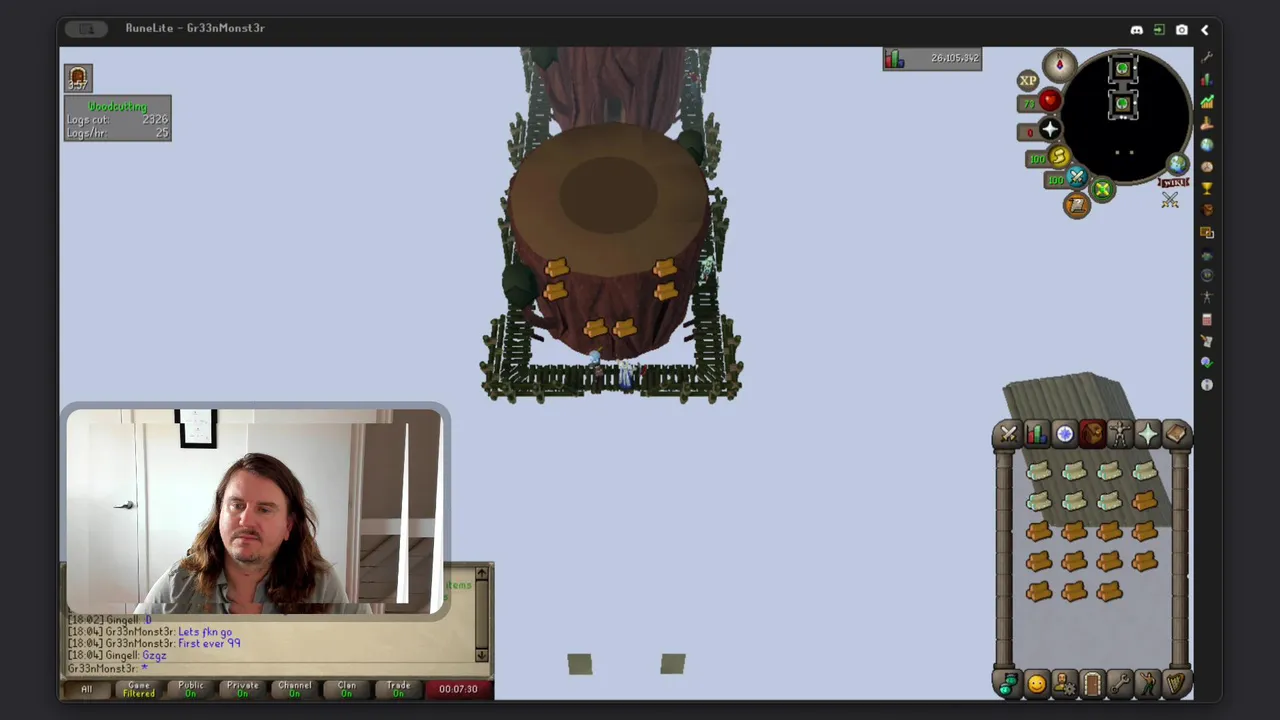Click the Wiki banner button
Screen dimensions: 1280x720
[1174, 183]
